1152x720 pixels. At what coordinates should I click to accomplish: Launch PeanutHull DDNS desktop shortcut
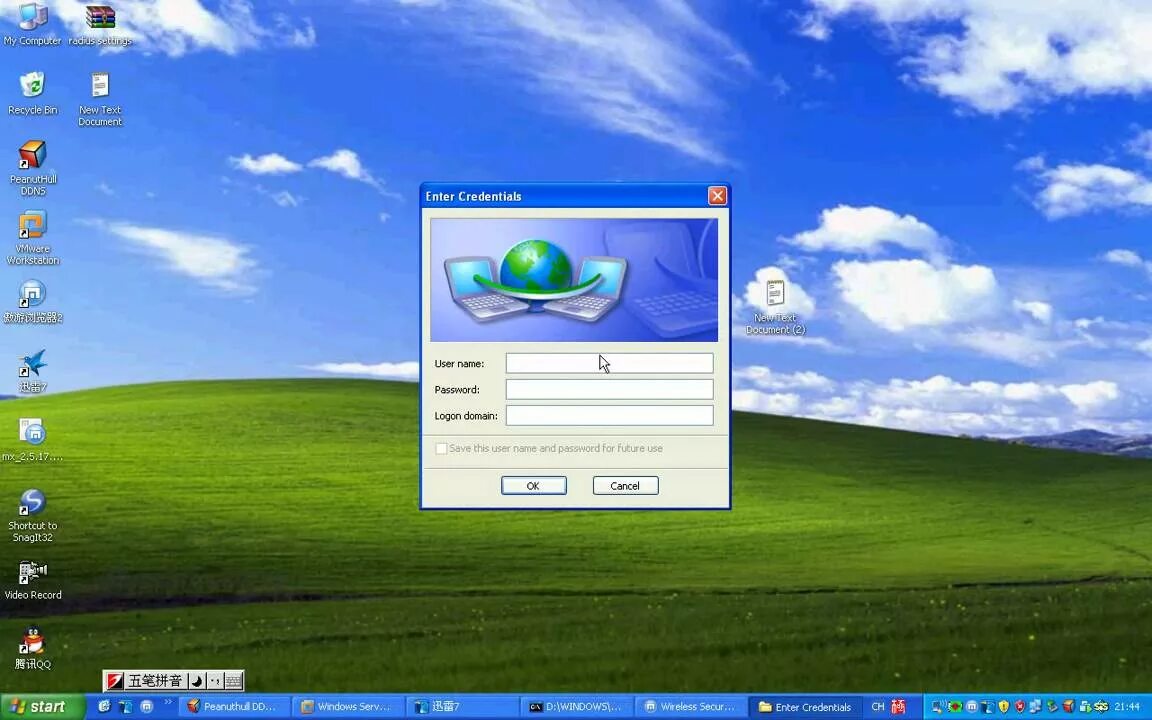tap(32, 168)
